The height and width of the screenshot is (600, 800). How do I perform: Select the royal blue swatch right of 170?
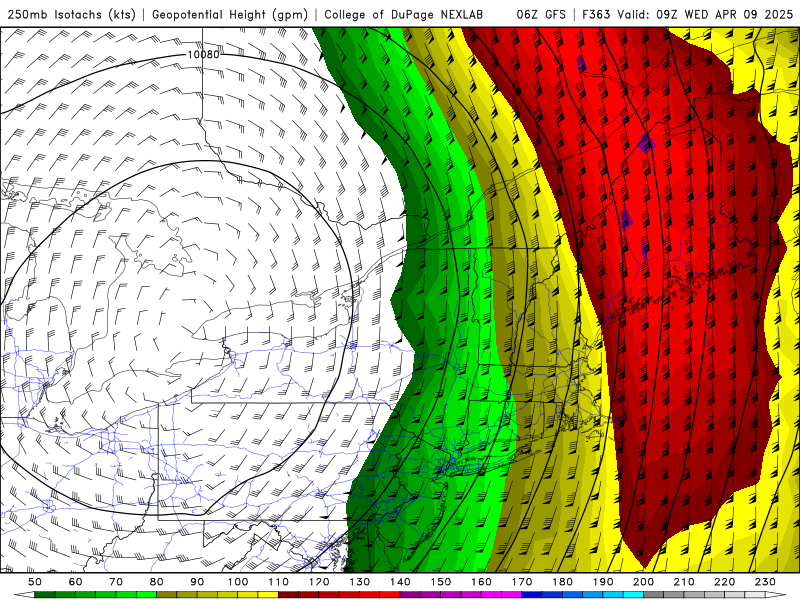[x=532, y=595]
